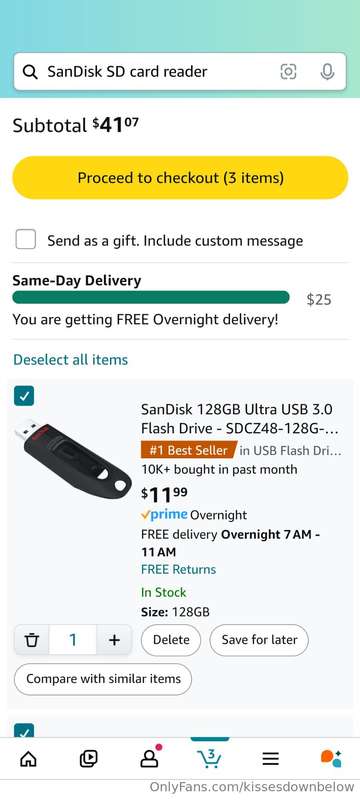360x800 pixels.
Task: Open the Home tab in bottom bar
Action: [28, 759]
